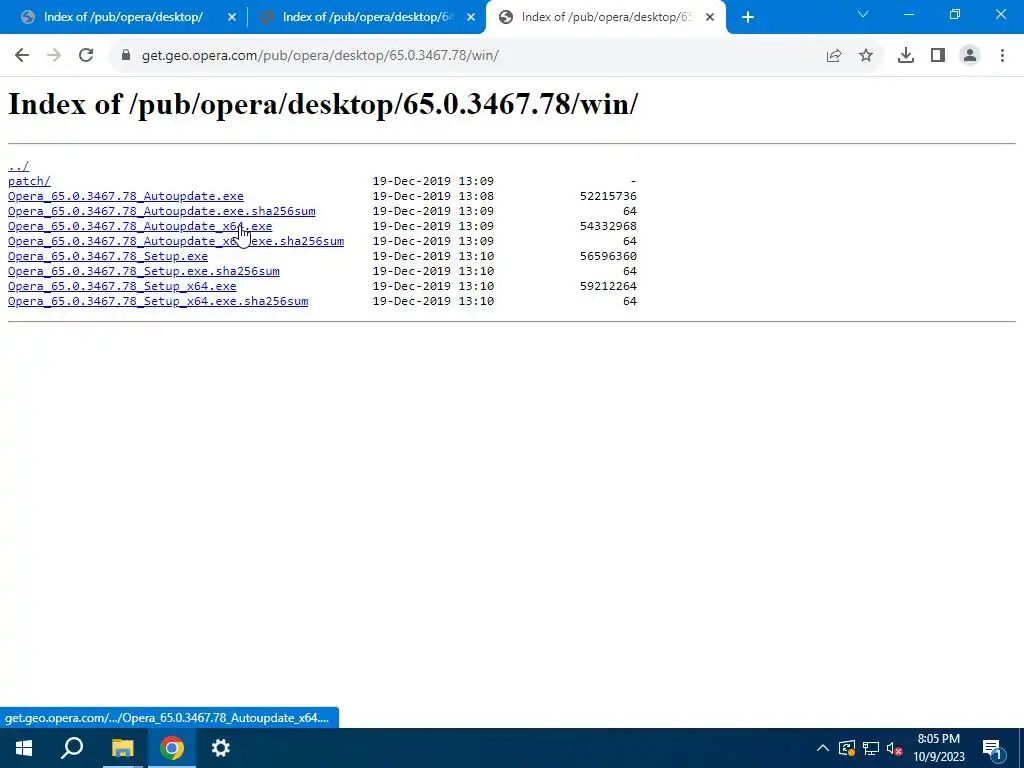Go to parent directory ../
The image size is (1024, 768).
pyautogui.click(x=18, y=166)
